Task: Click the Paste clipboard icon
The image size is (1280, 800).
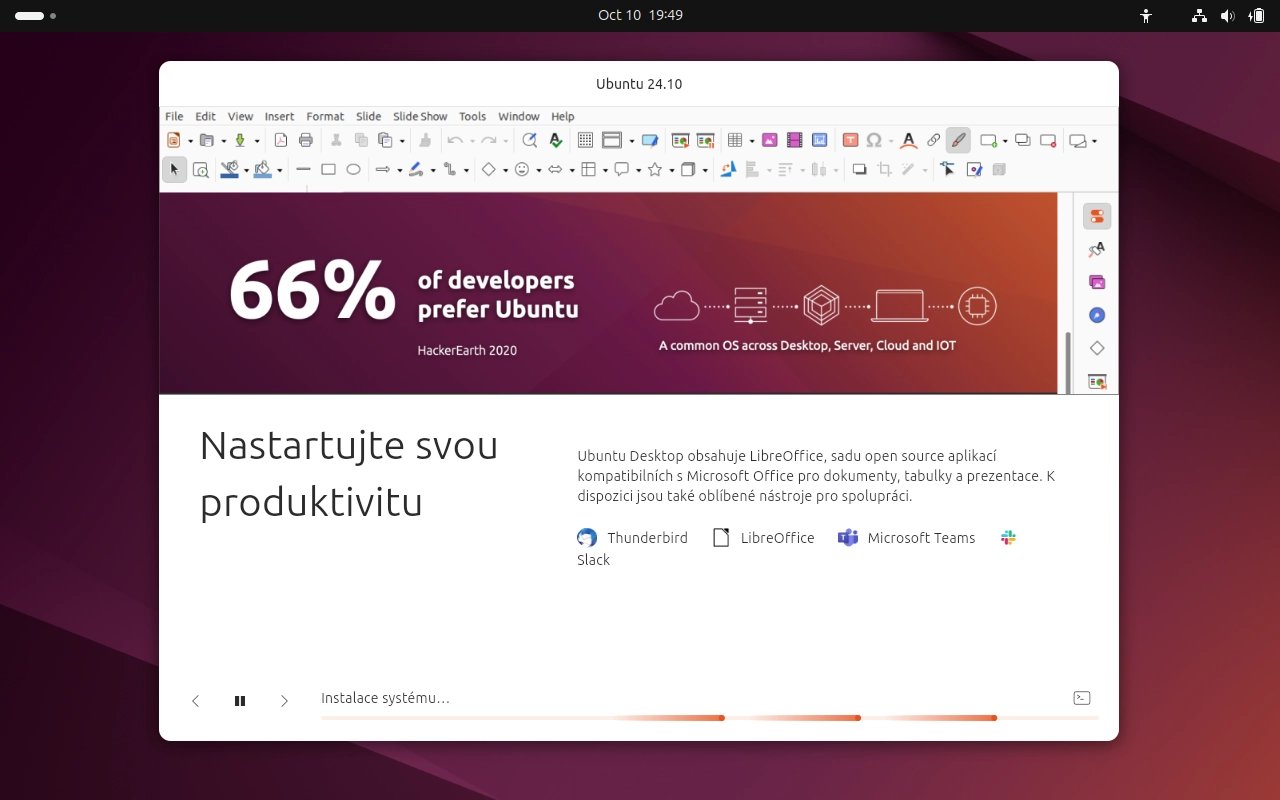Action: point(385,140)
